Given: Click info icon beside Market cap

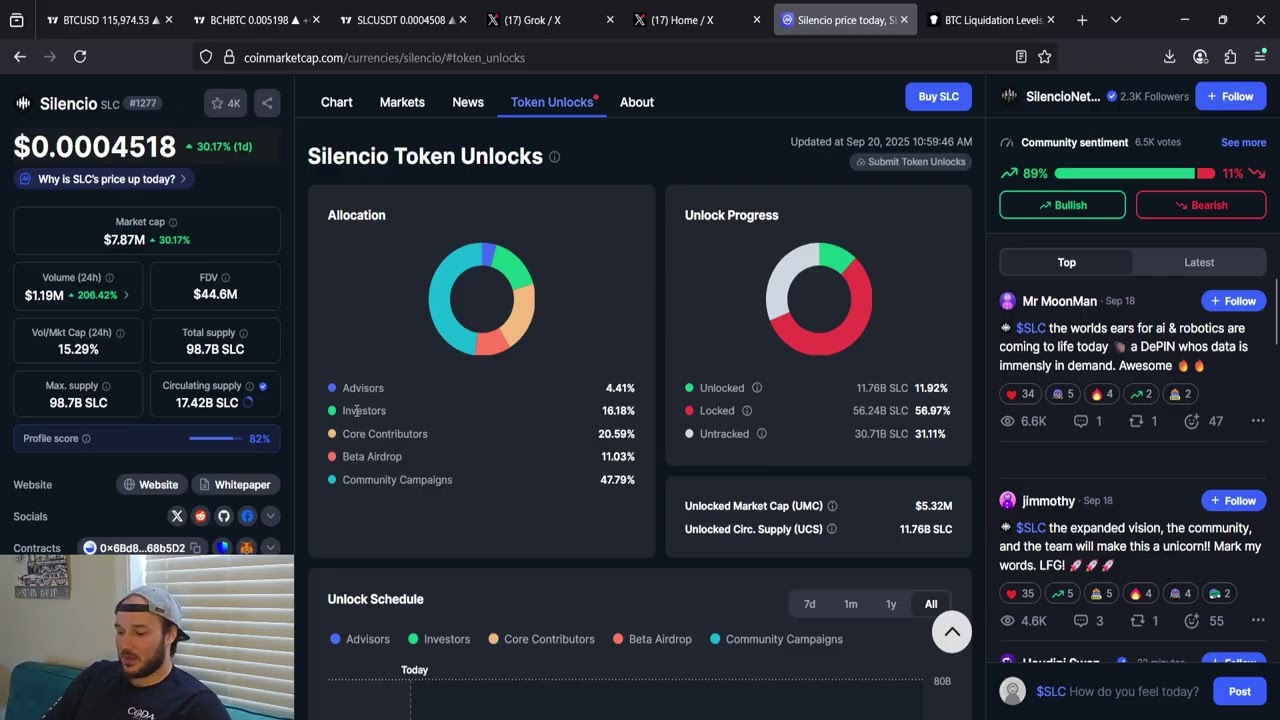Looking at the screenshot, I should pyautogui.click(x=173, y=222).
